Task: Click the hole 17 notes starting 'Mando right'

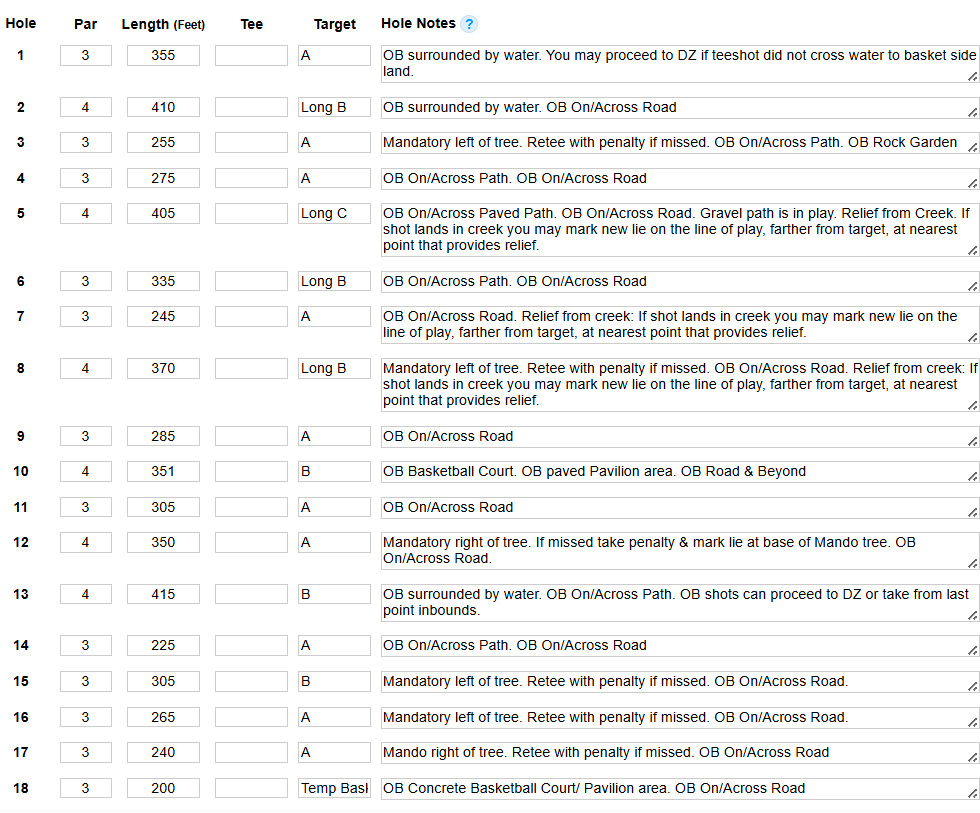Action: pyautogui.click(x=679, y=753)
